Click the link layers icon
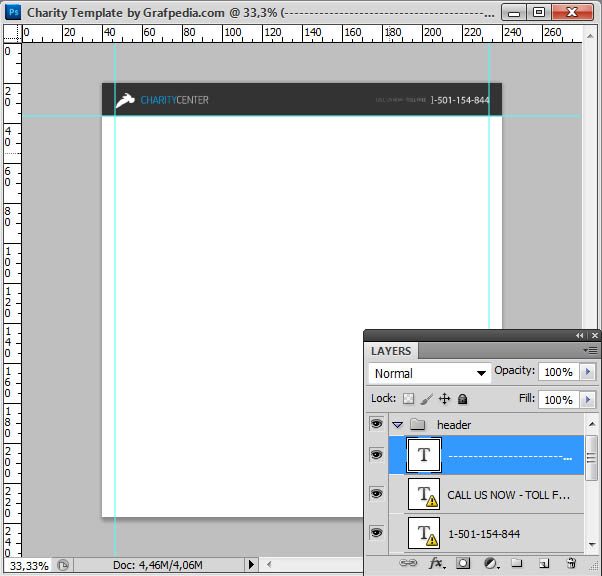Viewport: 602px width, 576px height. click(x=408, y=563)
